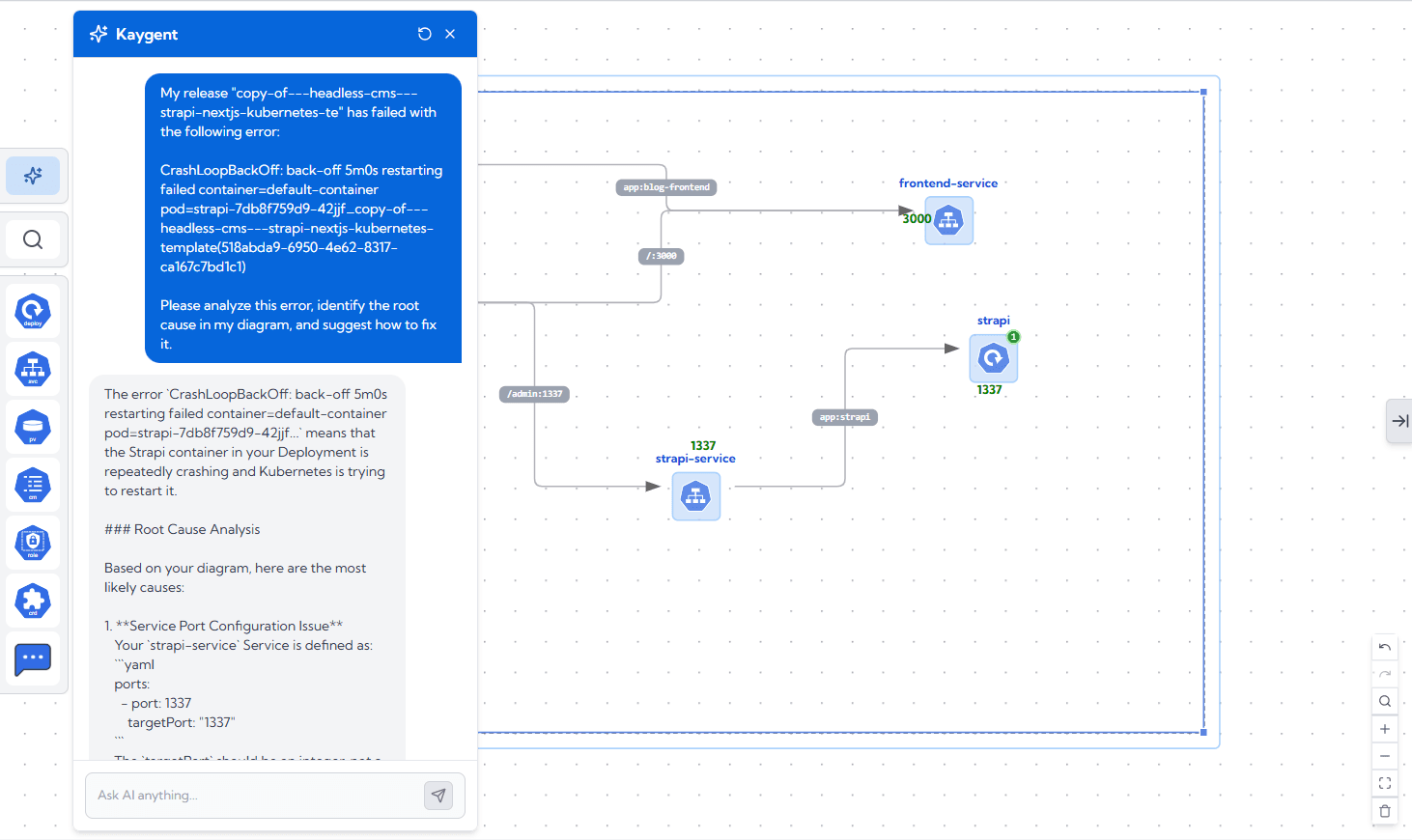Screen dimensions: 1412x840
Task: Zoom in on the diagram canvas
Action: pos(1385,729)
